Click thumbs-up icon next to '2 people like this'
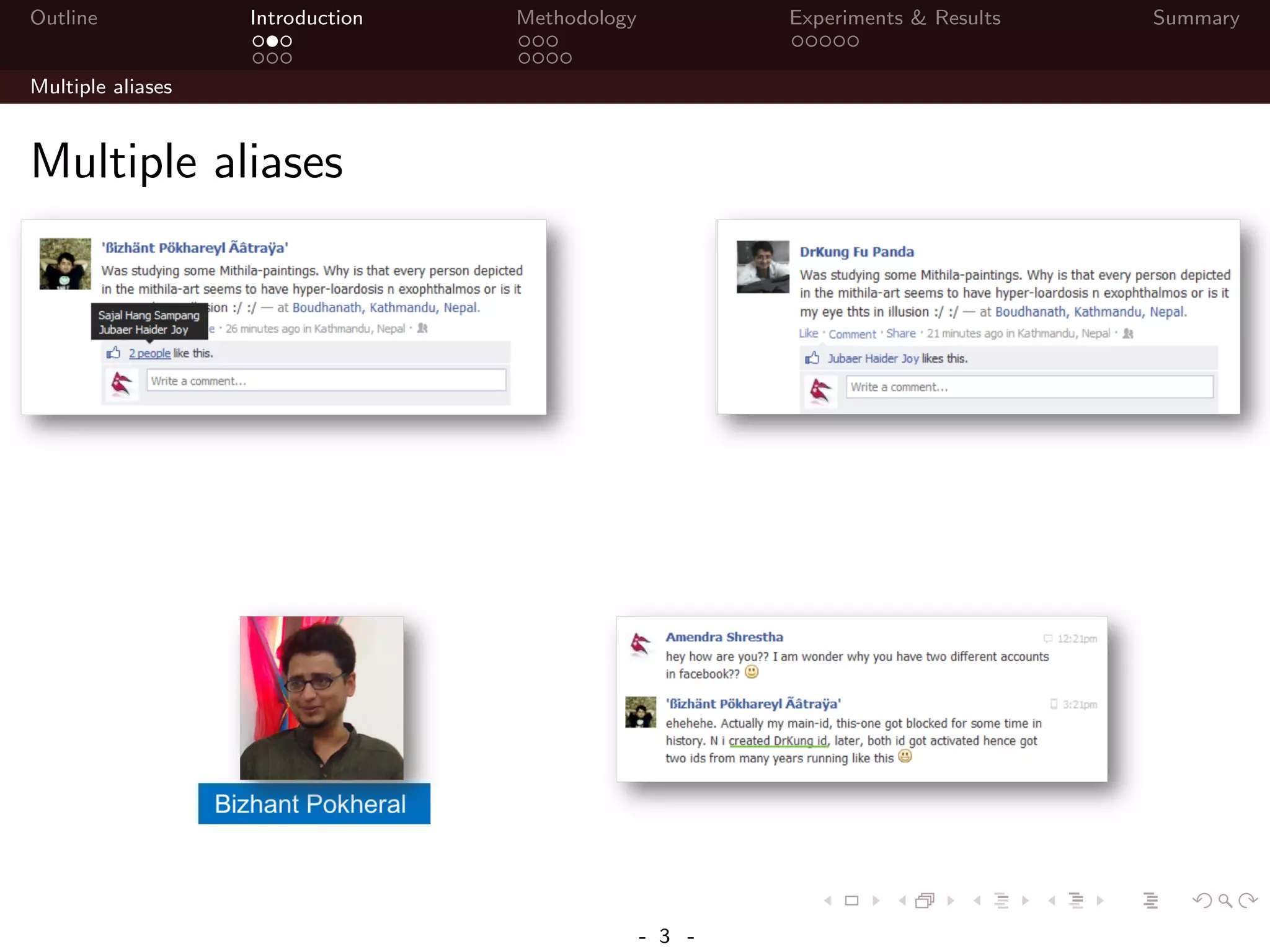The image size is (1270, 952). tap(113, 353)
